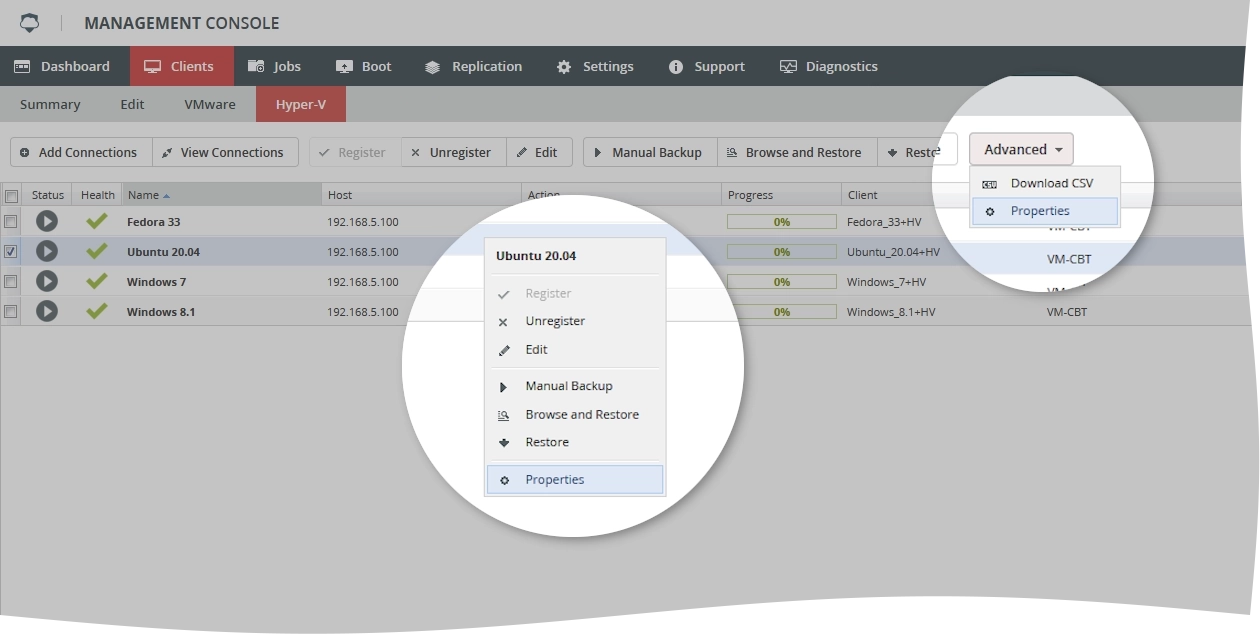Switch to the VMware sub-tab
Screen dimensions: 1260x634
coord(210,104)
